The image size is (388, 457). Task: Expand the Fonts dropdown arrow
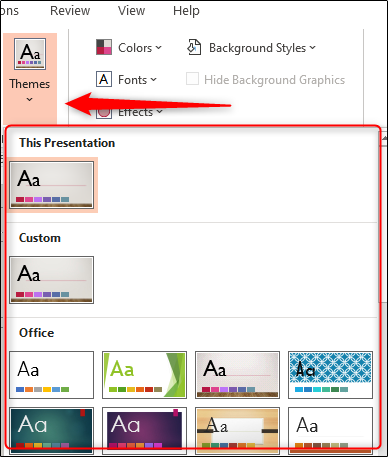[x=153, y=80]
